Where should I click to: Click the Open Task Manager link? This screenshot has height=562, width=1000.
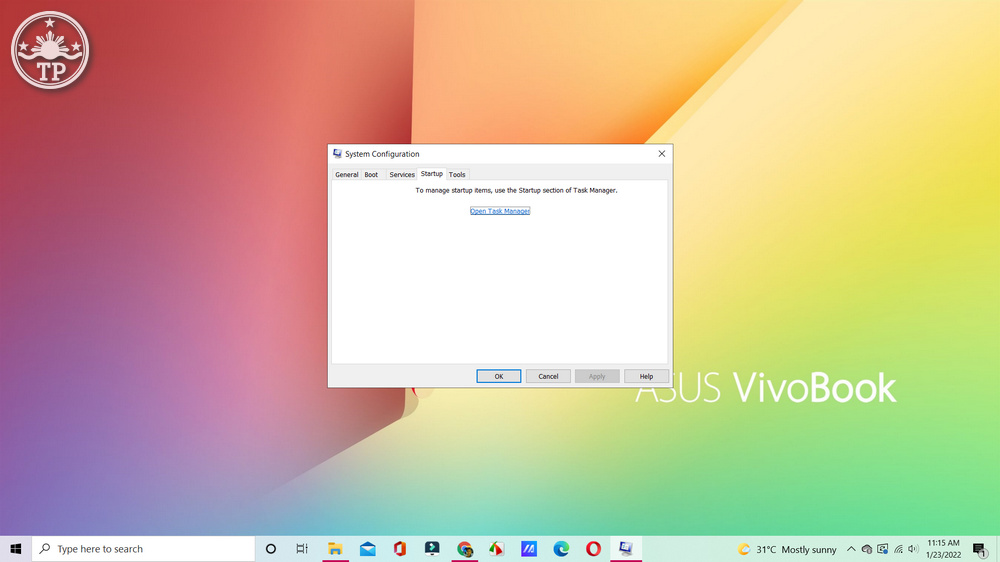coord(500,211)
